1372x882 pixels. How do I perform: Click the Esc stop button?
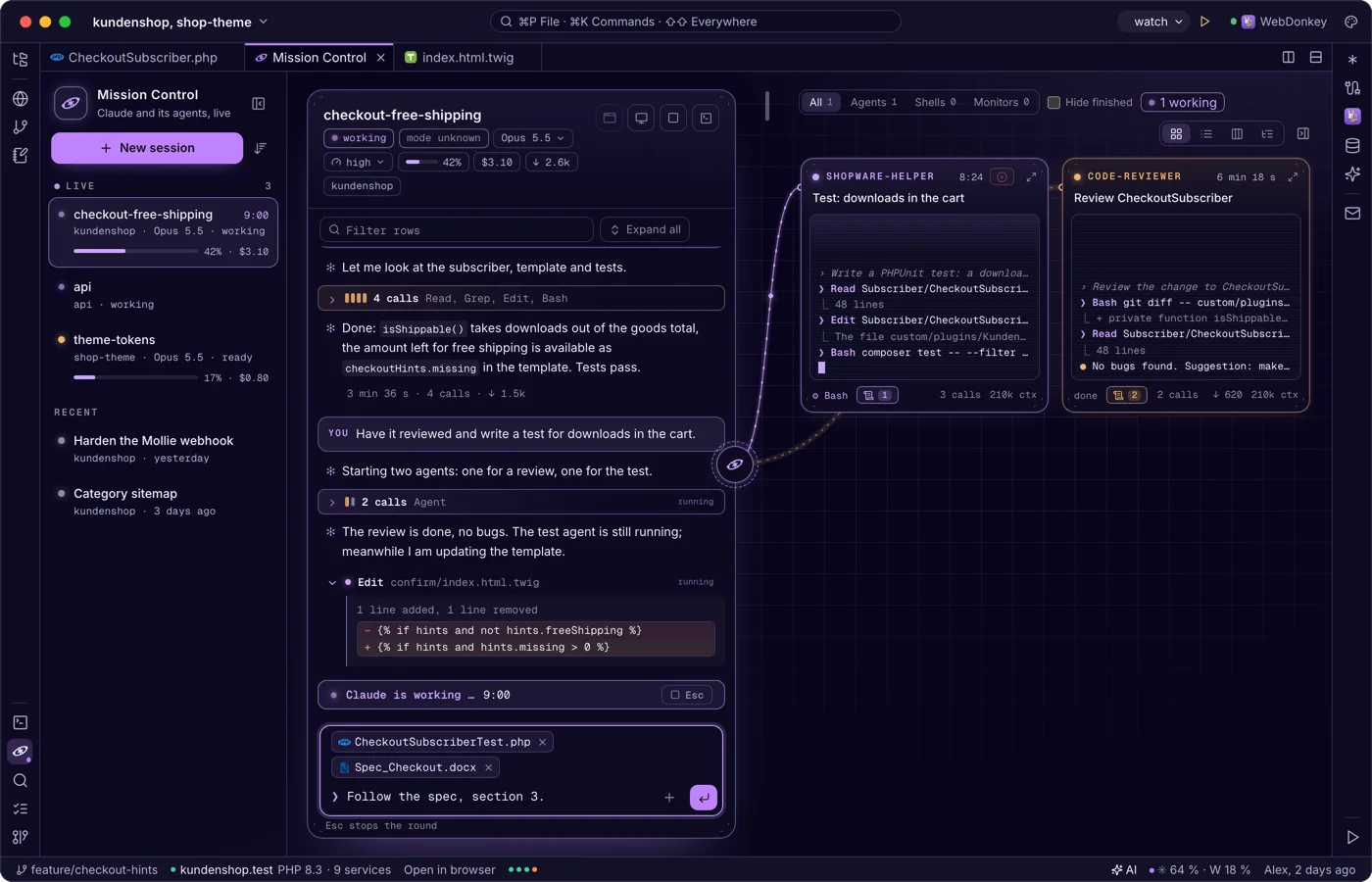(687, 695)
